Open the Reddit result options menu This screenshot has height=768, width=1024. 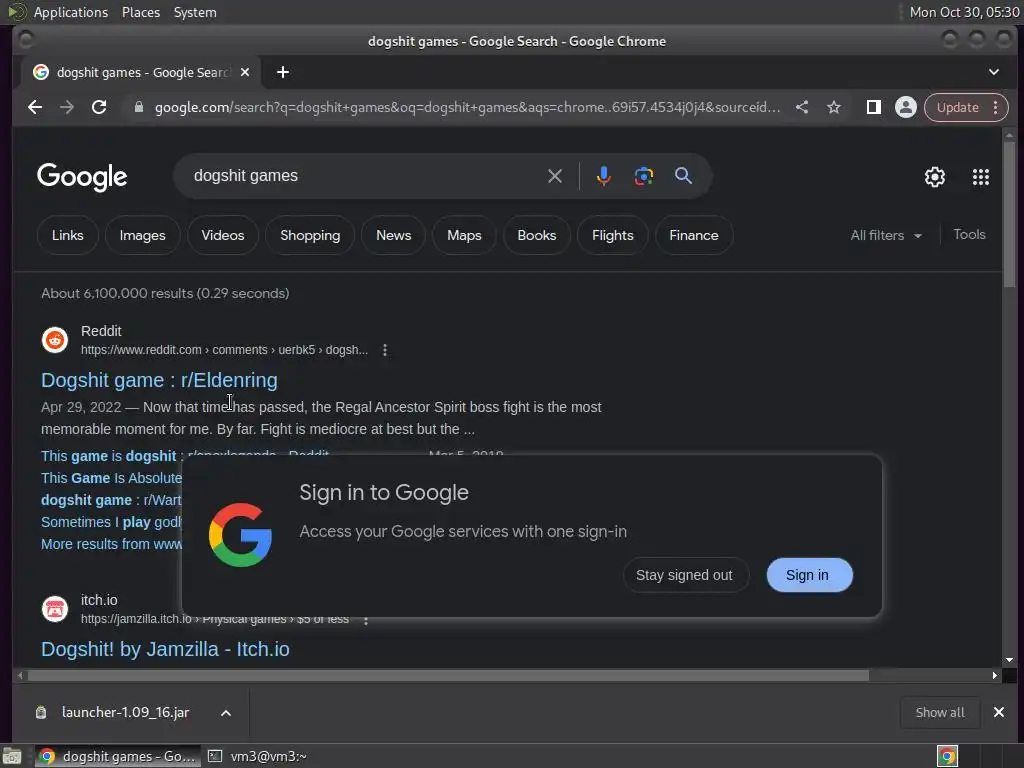point(385,350)
